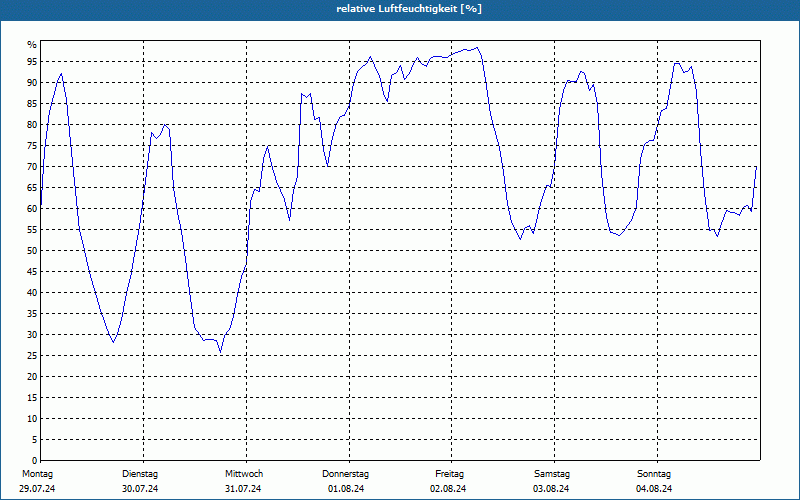Select the y-axis value "85"
Screen dimensions: 800x500
click(x=32, y=104)
